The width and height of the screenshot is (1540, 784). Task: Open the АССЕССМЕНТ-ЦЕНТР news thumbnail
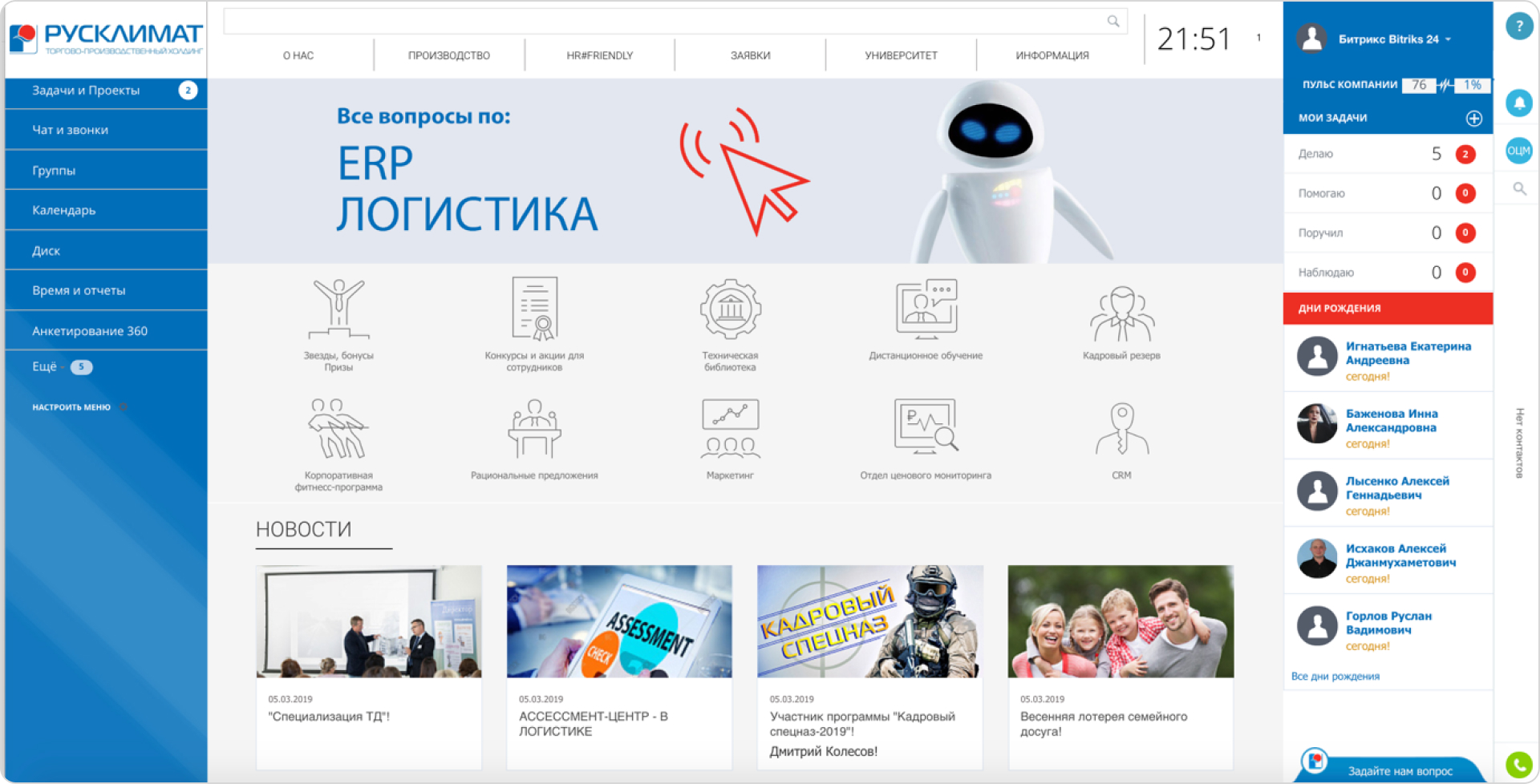coord(618,622)
